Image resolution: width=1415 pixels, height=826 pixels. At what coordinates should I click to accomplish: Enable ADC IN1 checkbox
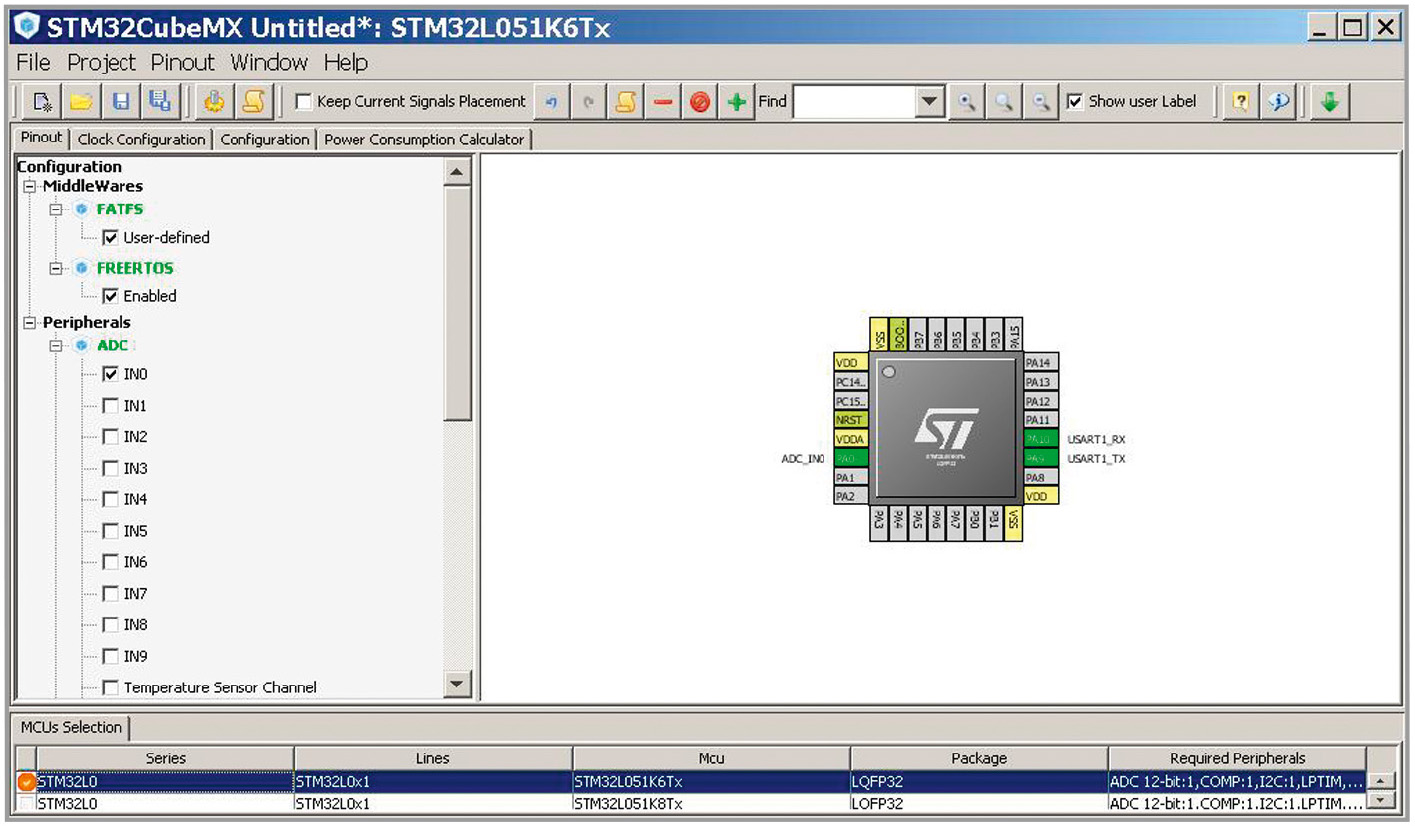click(x=111, y=406)
